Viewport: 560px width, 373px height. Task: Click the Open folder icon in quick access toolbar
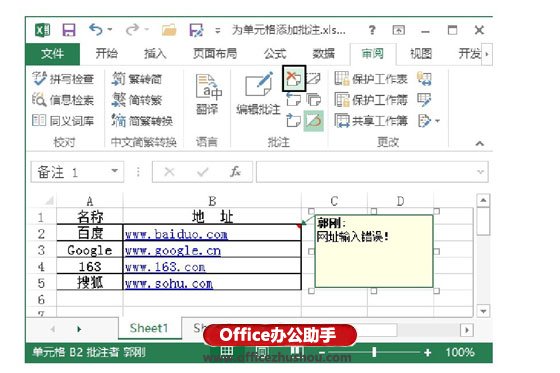coord(169,30)
